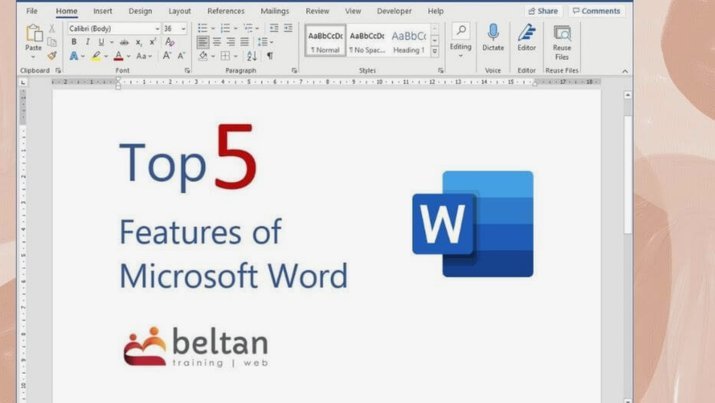This screenshot has width=715, height=403.
Task: Apply the Heading 1 style thumbnail
Action: (x=409, y=41)
